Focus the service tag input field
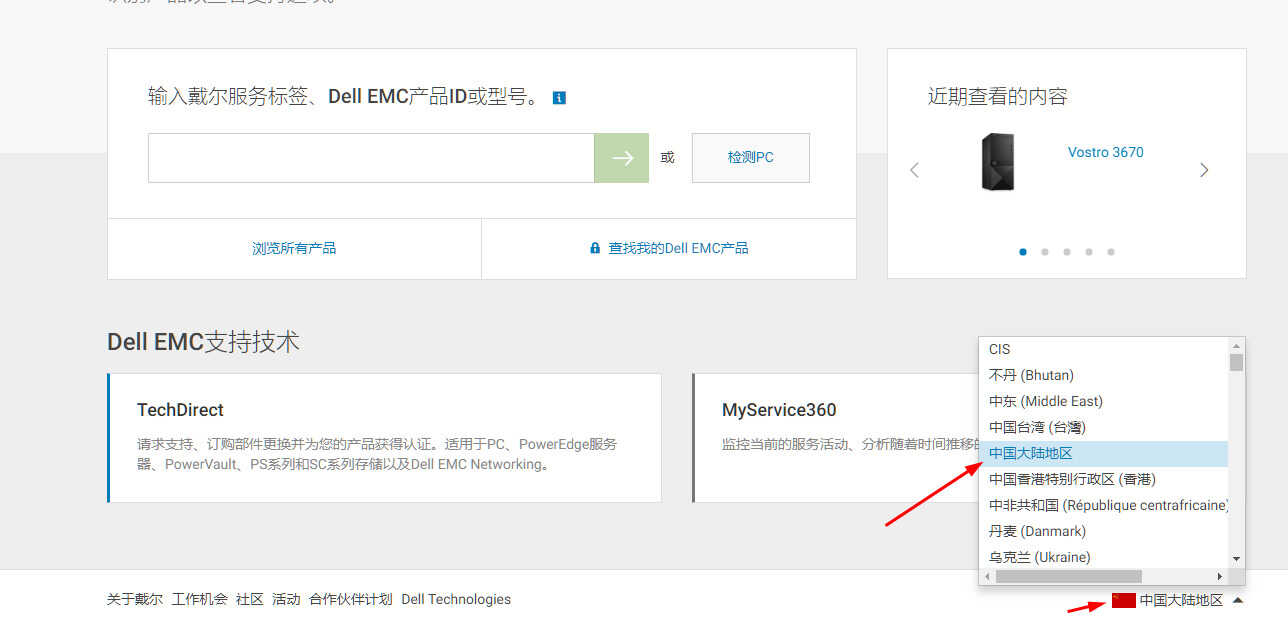The image size is (1288, 620). click(x=371, y=158)
